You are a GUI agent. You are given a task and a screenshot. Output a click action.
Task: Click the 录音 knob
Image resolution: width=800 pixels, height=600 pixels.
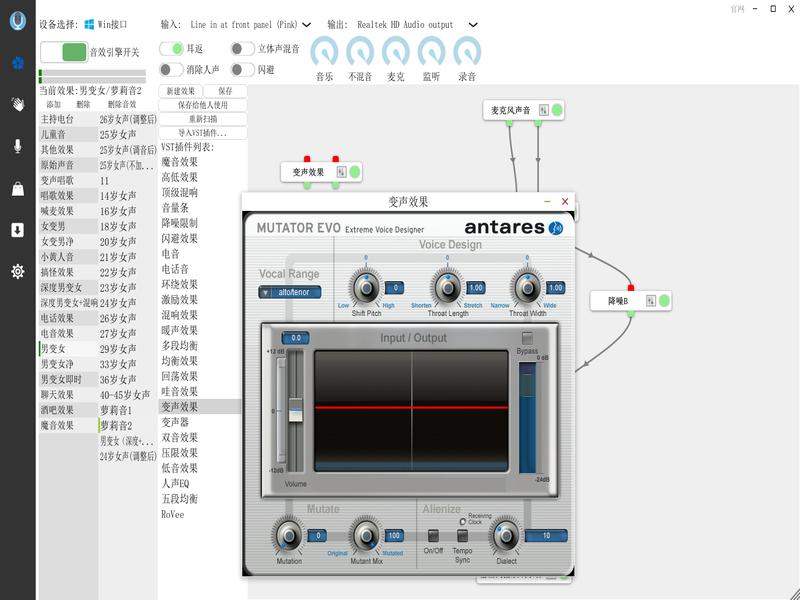[467, 51]
